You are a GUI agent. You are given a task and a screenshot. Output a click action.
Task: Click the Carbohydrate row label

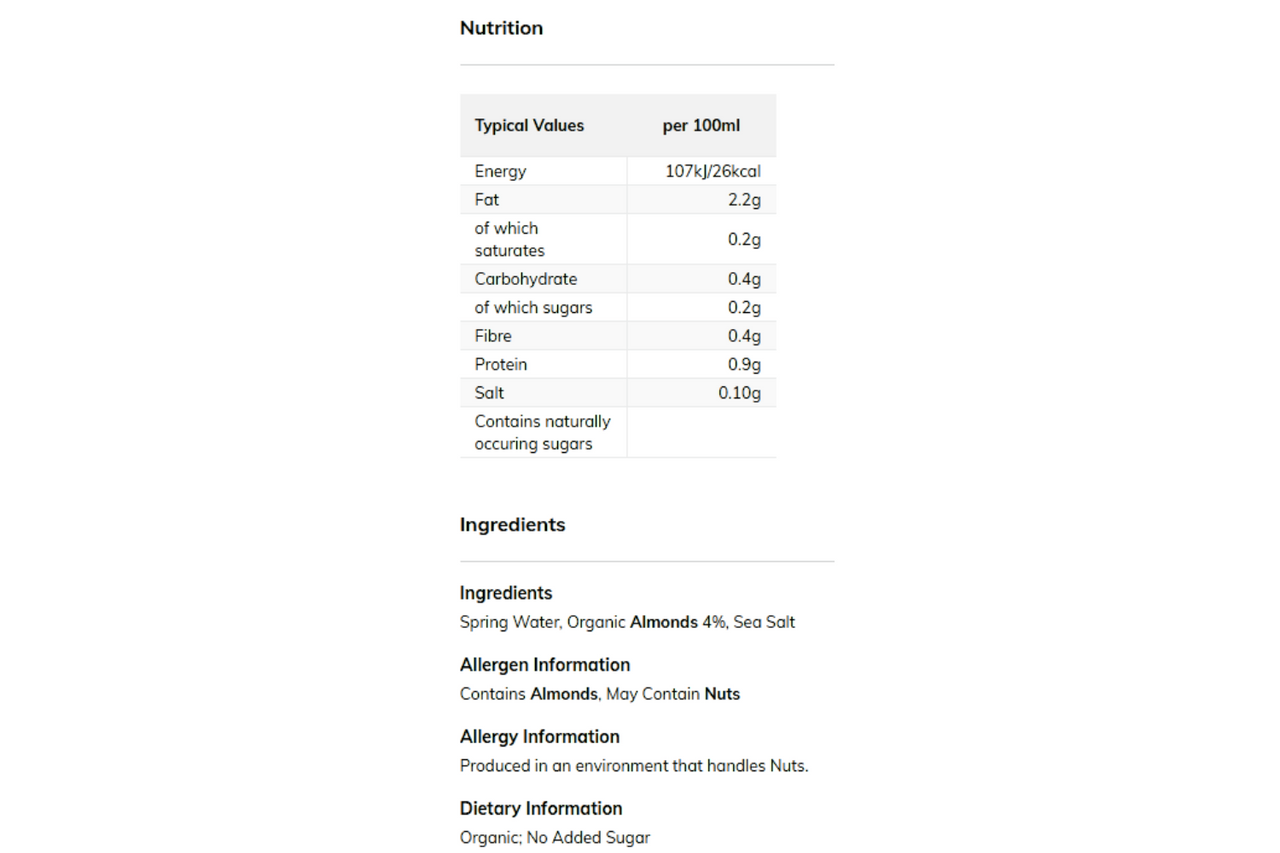pos(526,279)
